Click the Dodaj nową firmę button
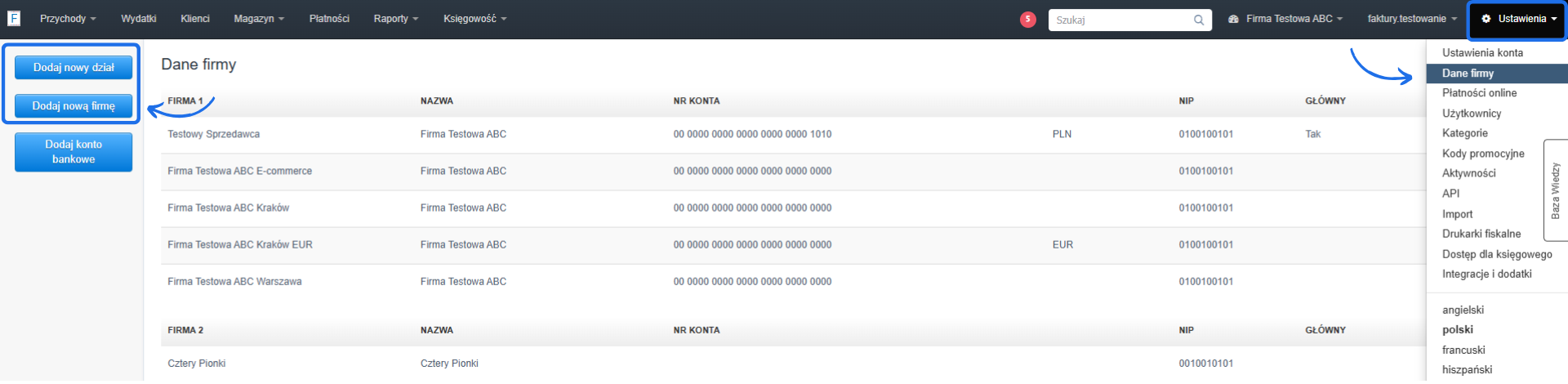This screenshot has height=384, width=1568. point(73,106)
